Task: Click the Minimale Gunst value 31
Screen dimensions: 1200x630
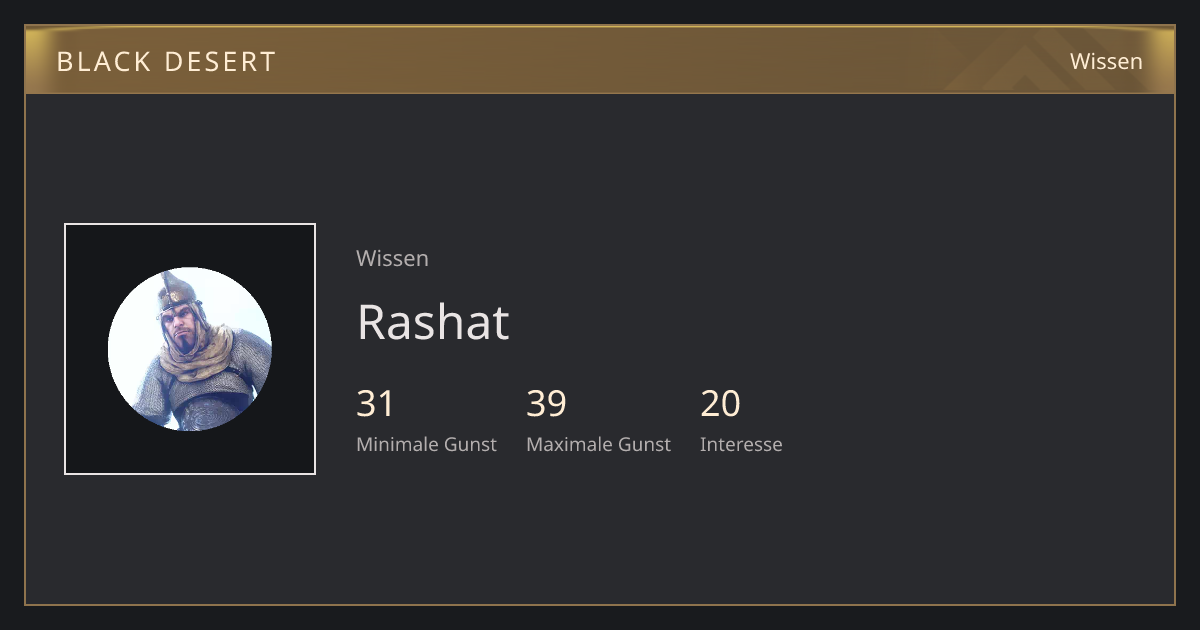Action: click(x=375, y=403)
